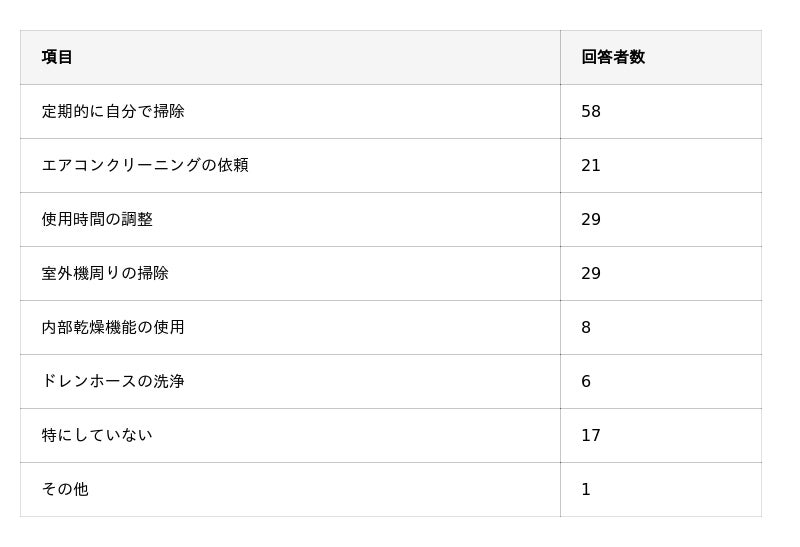Click the value 8 cell
Viewport: 800px width, 547px height.
[x=586, y=328]
